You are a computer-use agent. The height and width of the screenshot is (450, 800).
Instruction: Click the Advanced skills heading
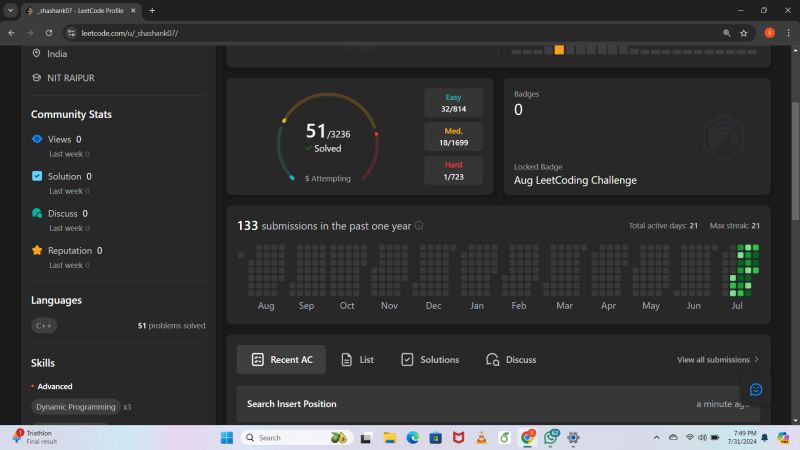(55, 386)
